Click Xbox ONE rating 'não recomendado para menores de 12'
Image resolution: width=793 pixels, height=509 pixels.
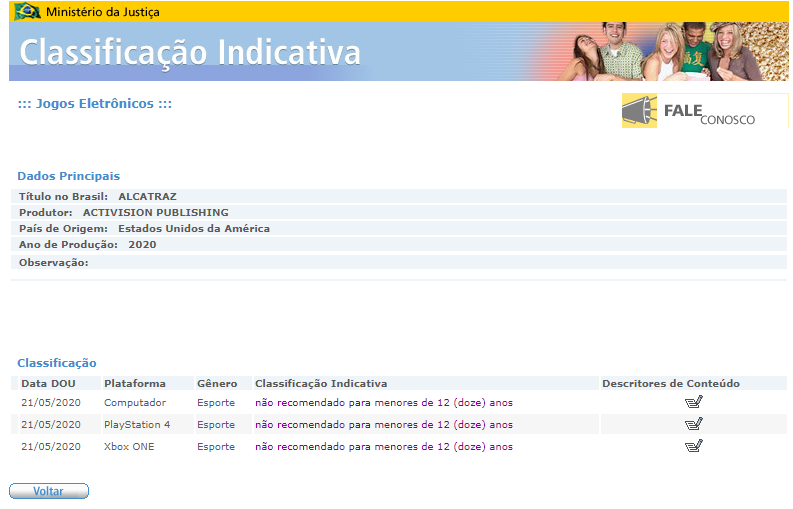[384, 447]
